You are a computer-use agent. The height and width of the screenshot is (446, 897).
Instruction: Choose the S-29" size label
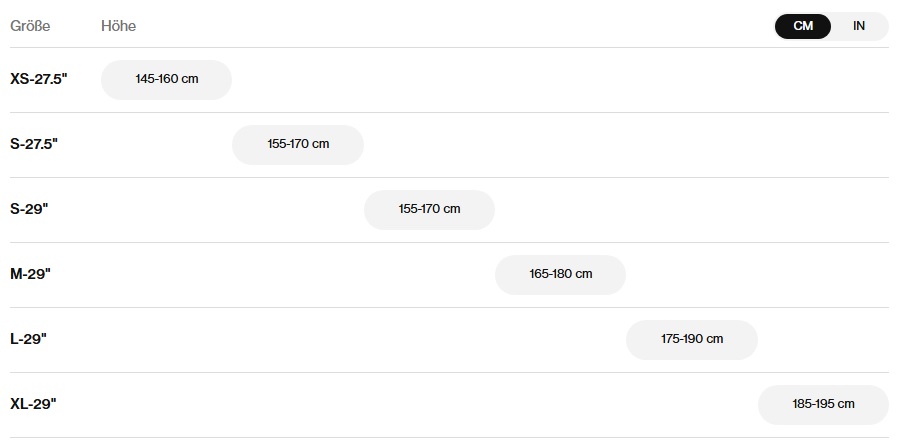[29, 209]
